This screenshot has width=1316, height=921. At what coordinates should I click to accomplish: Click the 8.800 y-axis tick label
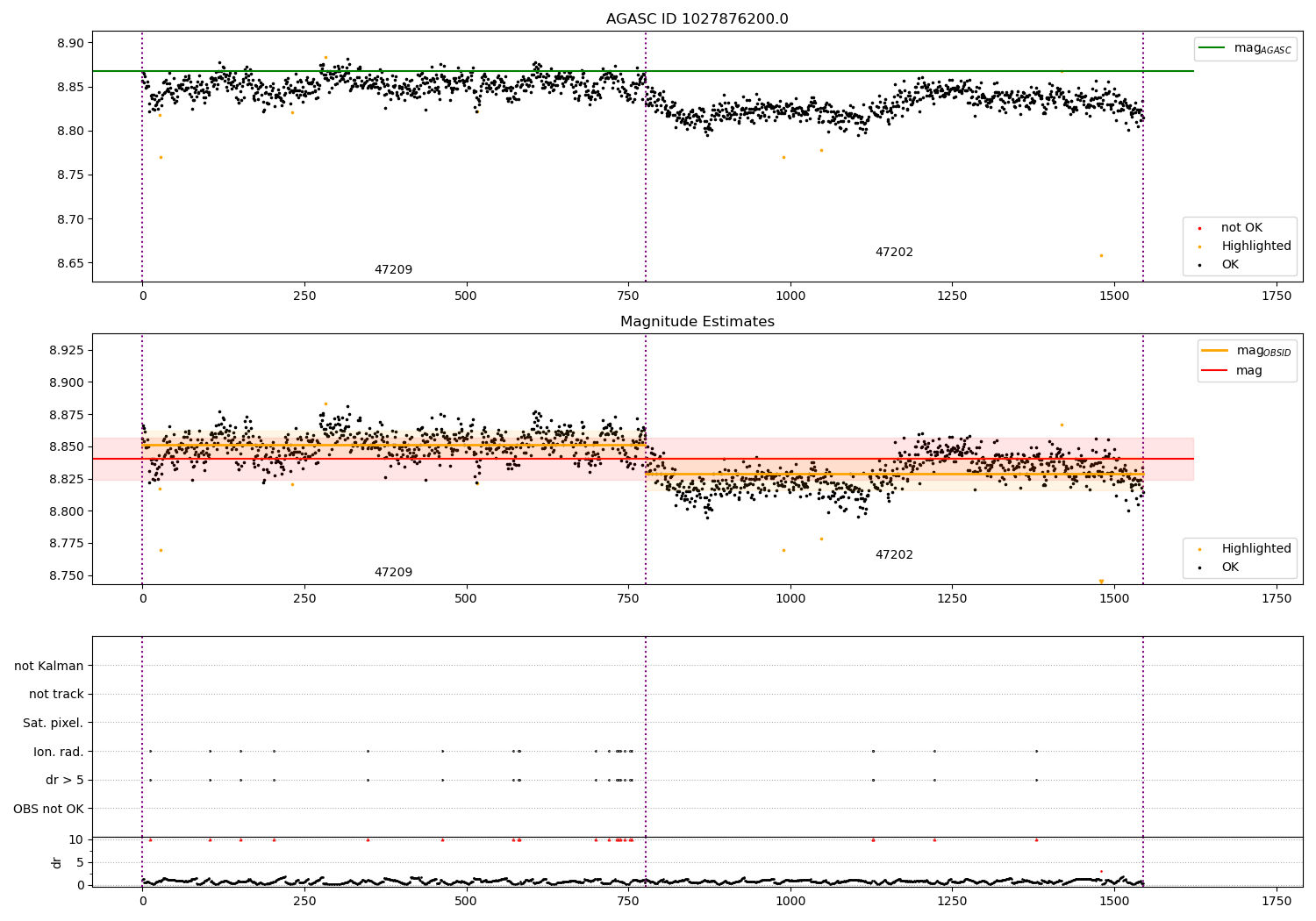(65, 511)
